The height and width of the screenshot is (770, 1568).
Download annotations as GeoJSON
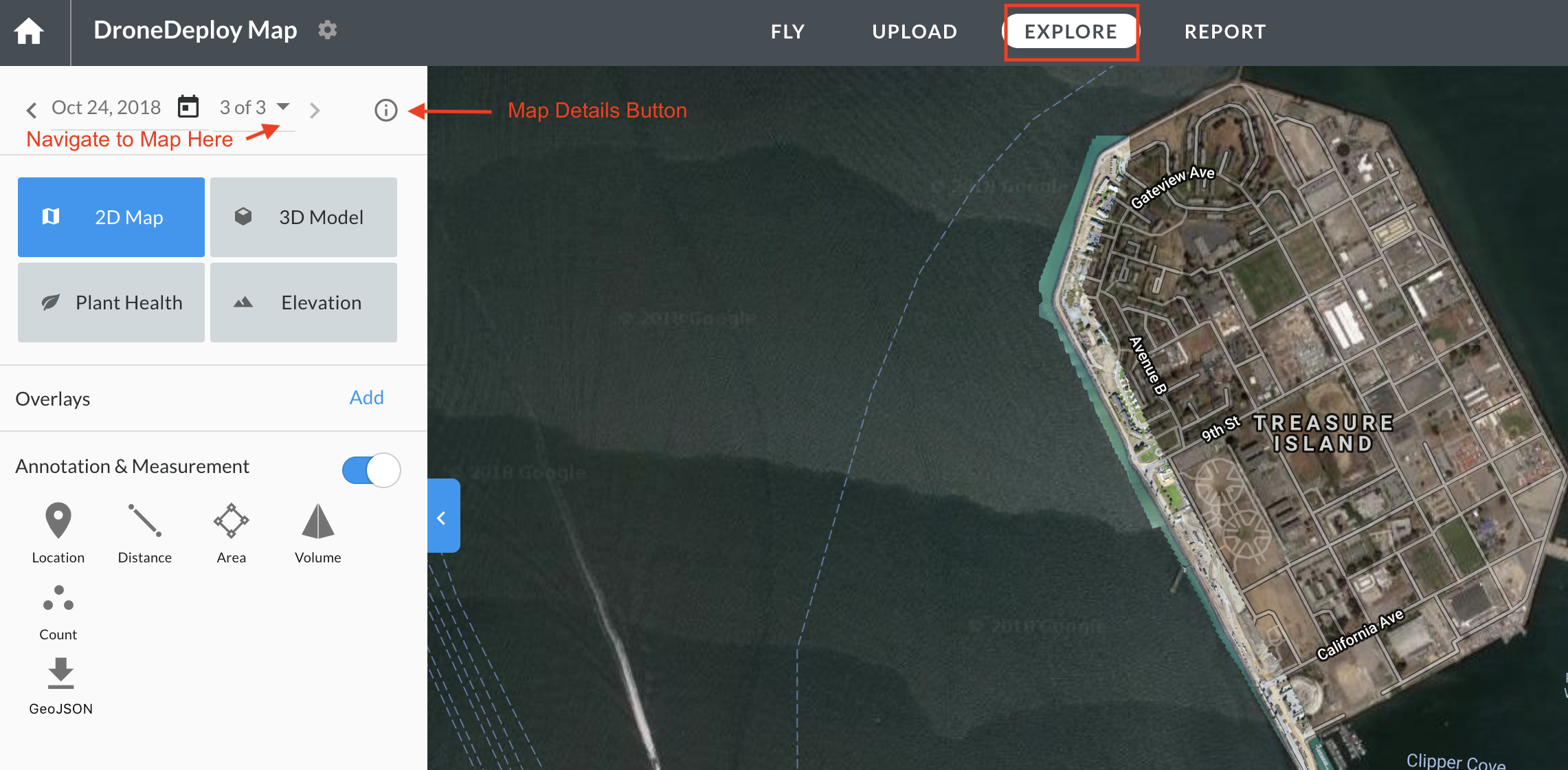point(60,685)
